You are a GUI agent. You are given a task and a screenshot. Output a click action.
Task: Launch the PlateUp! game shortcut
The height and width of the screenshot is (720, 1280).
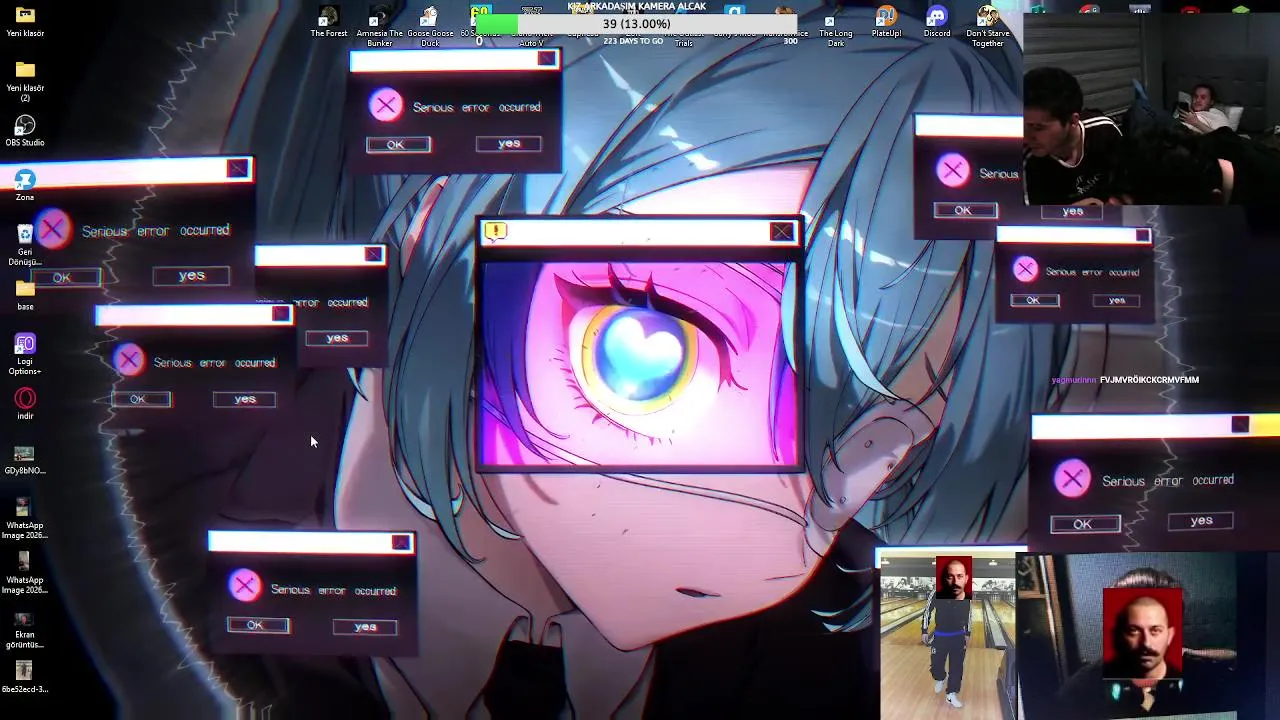(886, 22)
